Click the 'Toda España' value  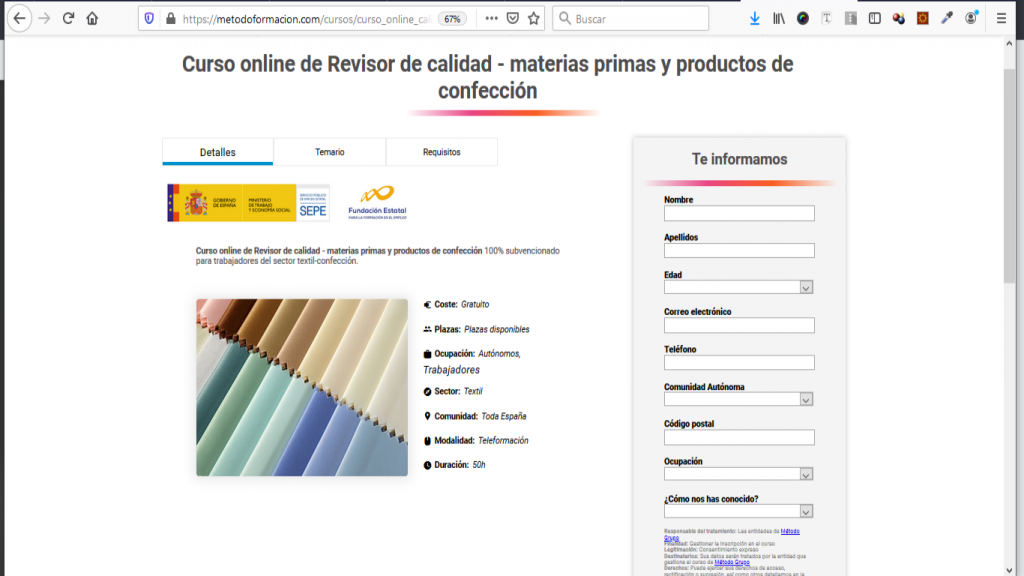point(504,416)
